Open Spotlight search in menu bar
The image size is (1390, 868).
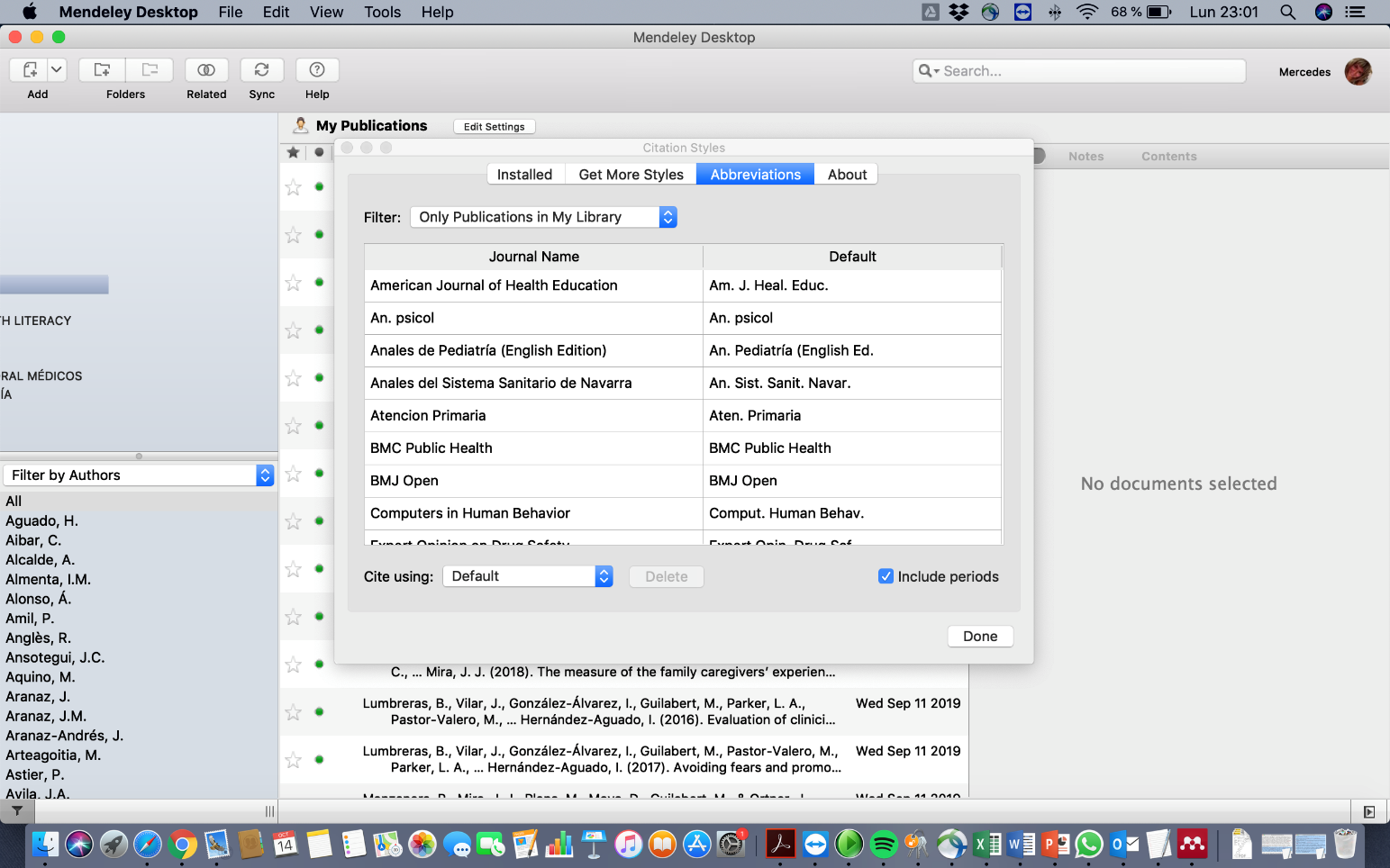1287,12
